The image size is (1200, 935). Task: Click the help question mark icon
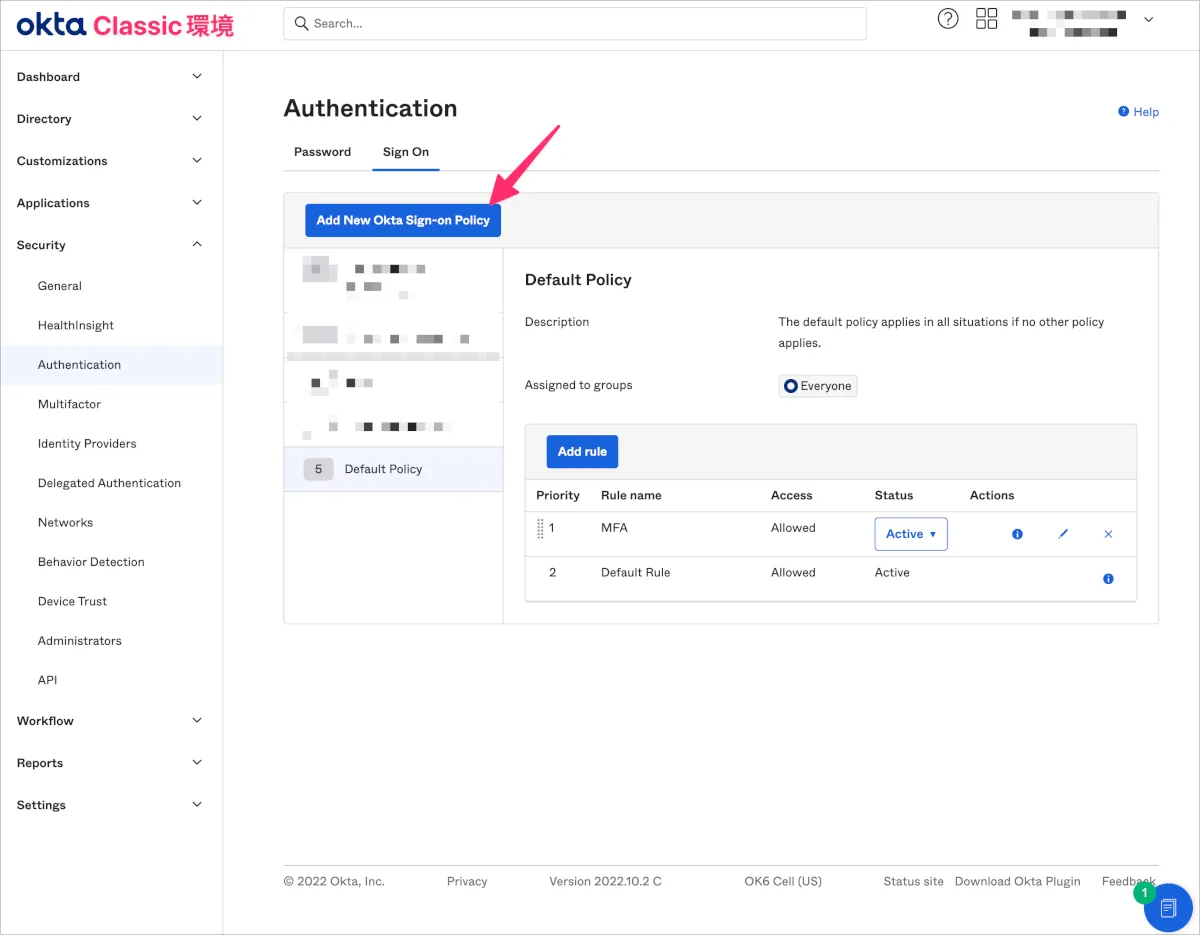tap(947, 19)
